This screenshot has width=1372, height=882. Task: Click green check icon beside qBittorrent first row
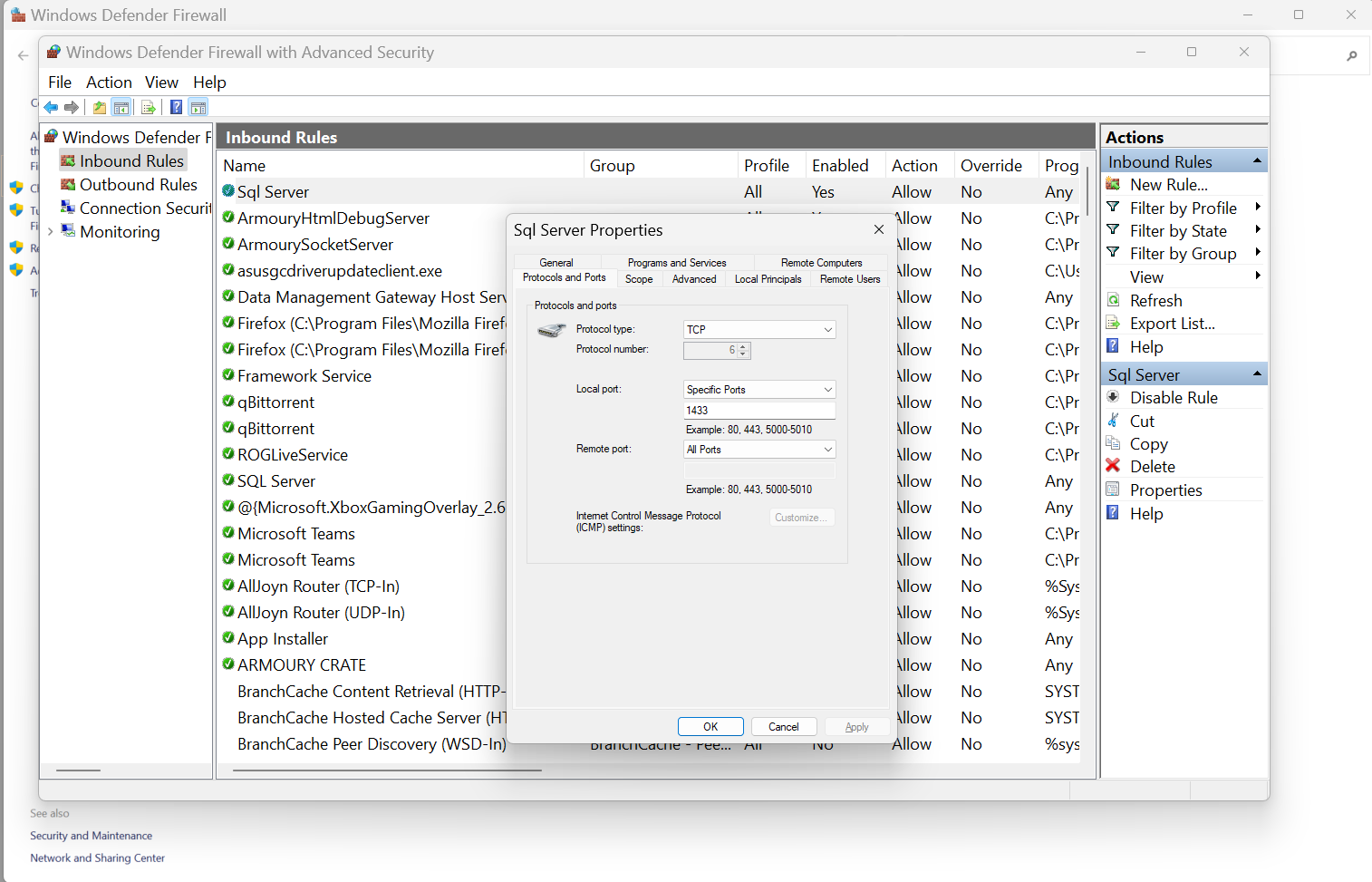(228, 401)
